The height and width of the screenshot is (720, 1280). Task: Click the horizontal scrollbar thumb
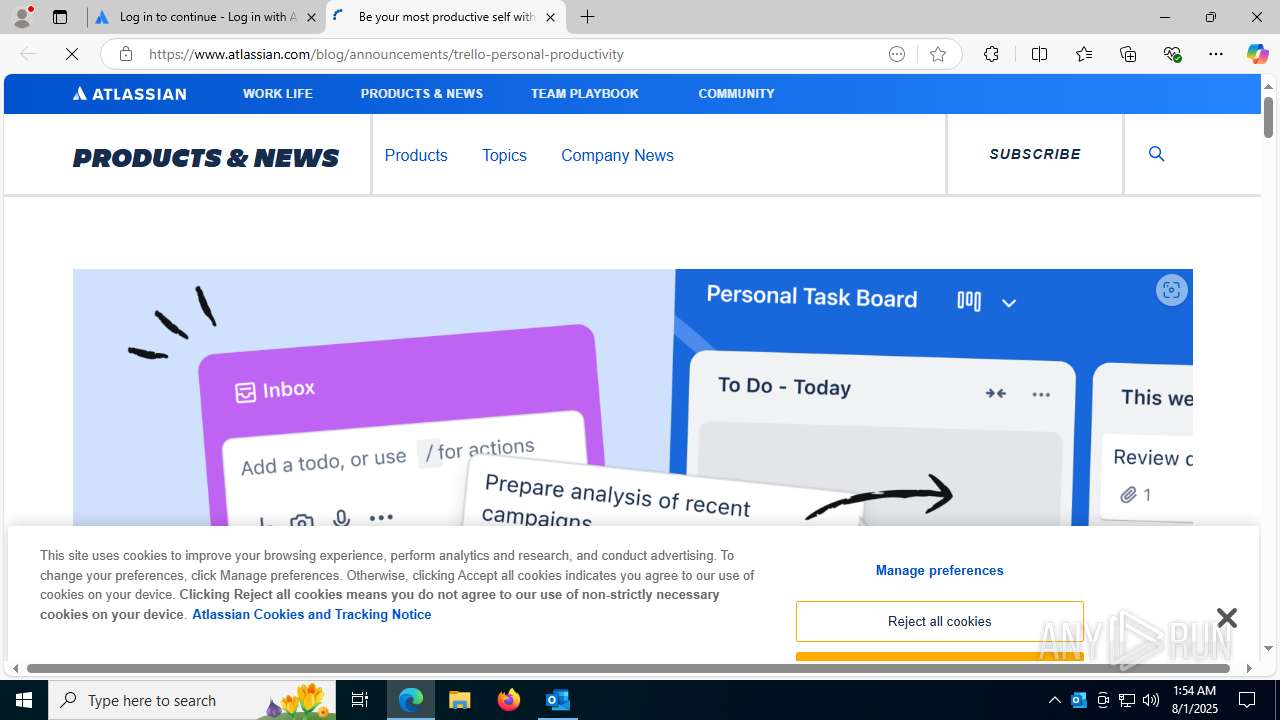click(628, 668)
